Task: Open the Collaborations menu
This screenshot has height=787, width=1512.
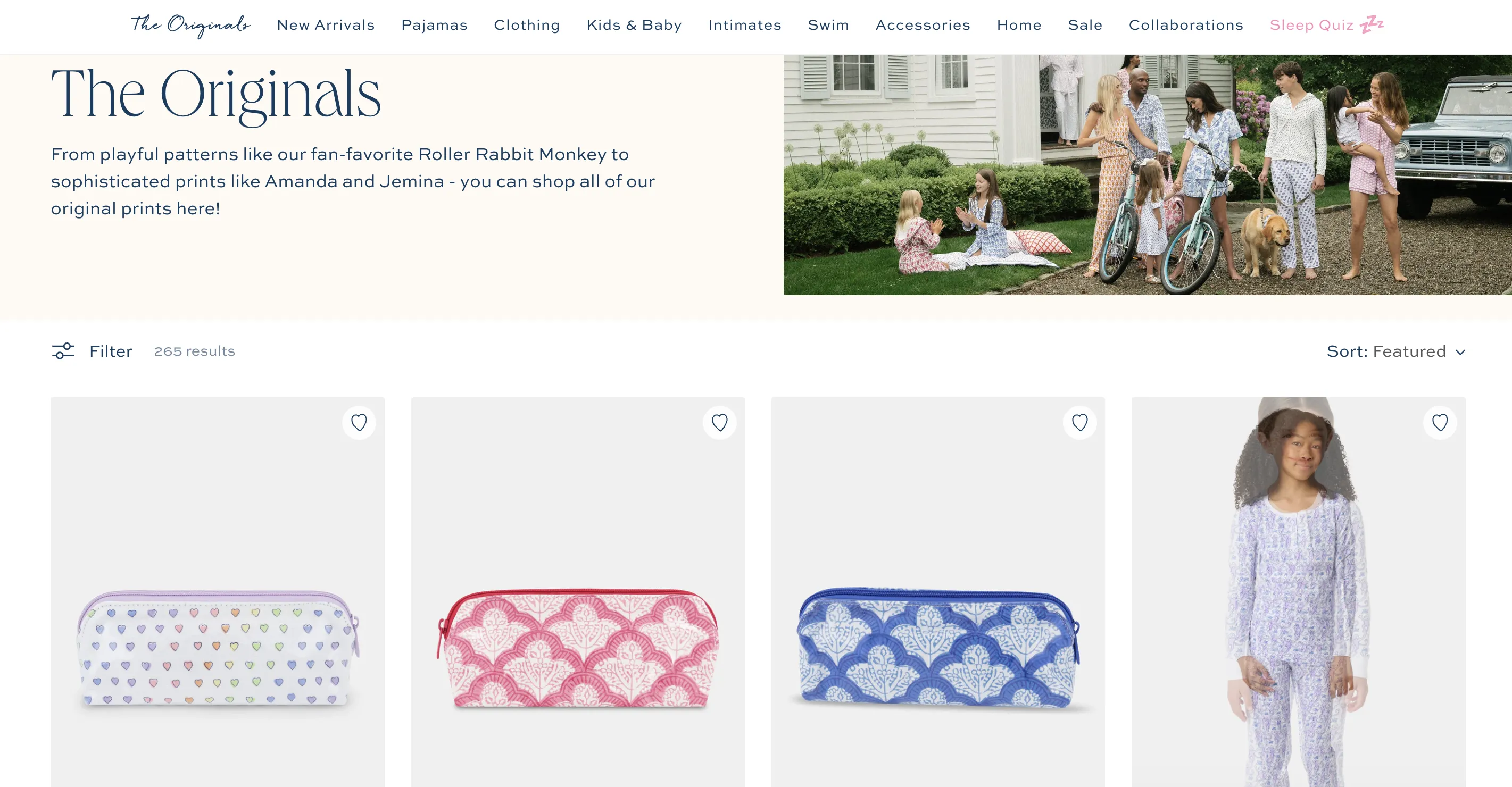Action: click(1186, 25)
